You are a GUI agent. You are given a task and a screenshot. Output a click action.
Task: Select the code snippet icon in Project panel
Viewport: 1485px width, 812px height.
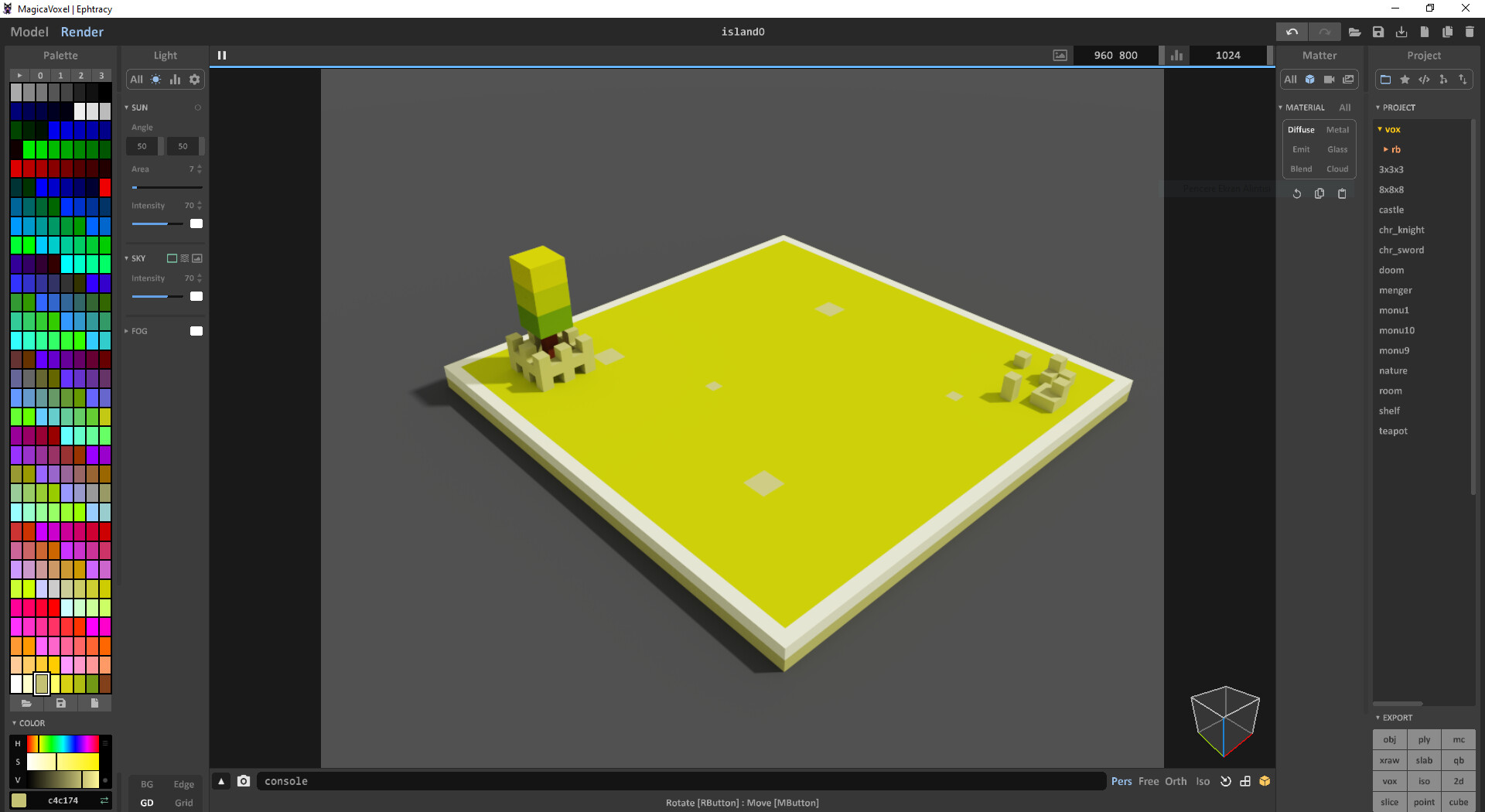pos(1425,79)
